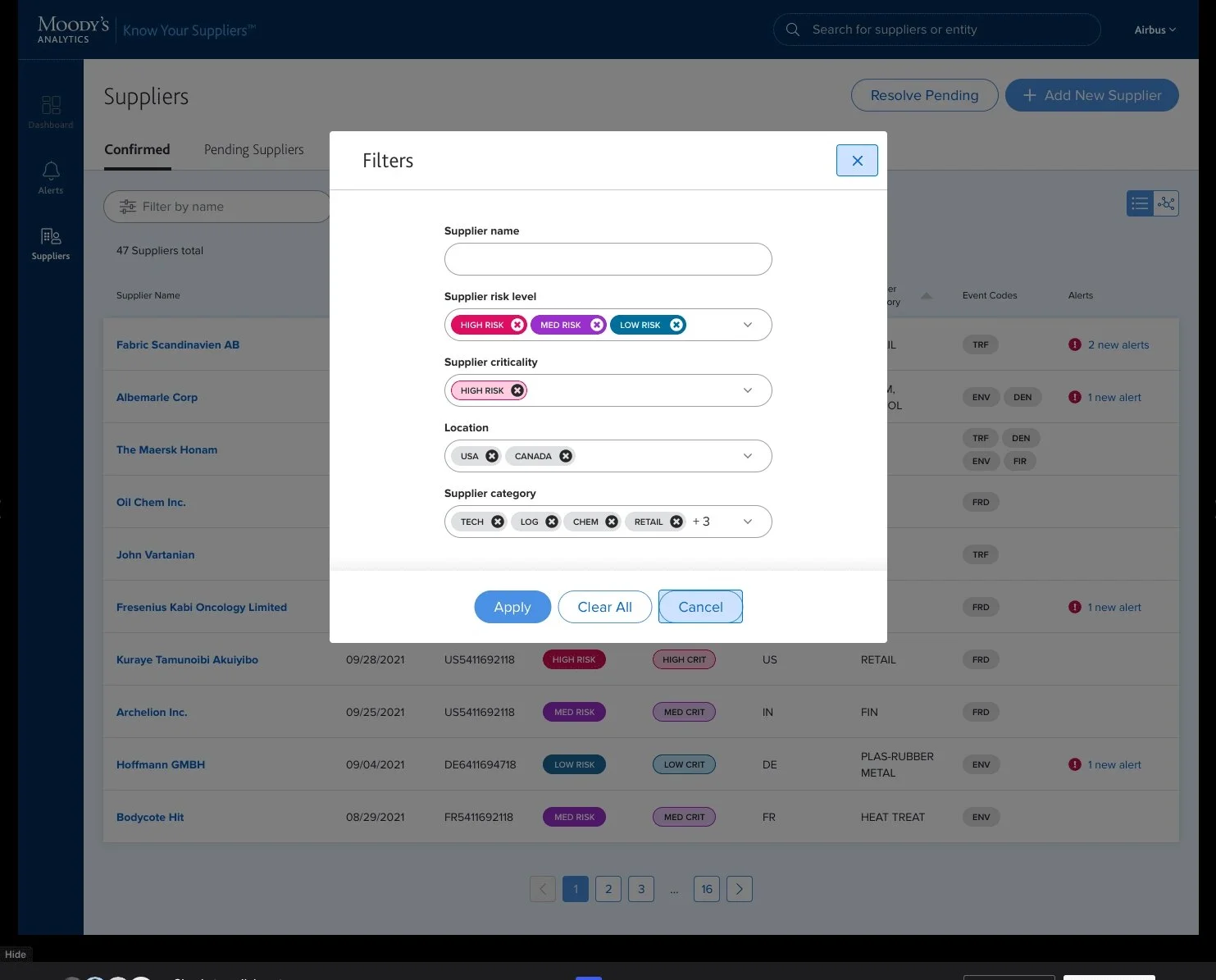Image resolution: width=1216 pixels, height=980 pixels.
Task: Click Clear All button
Action: point(605,607)
